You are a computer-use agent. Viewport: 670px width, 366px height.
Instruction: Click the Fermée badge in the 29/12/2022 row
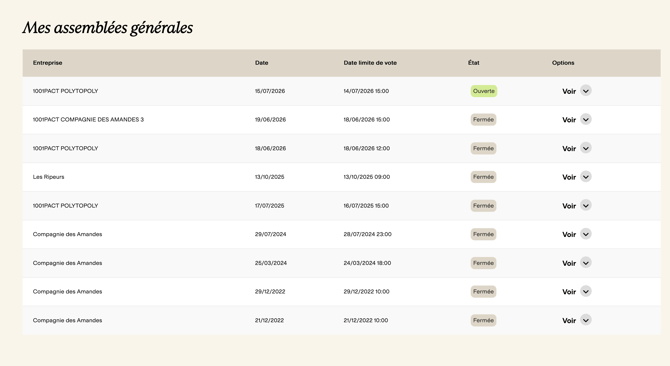point(483,292)
